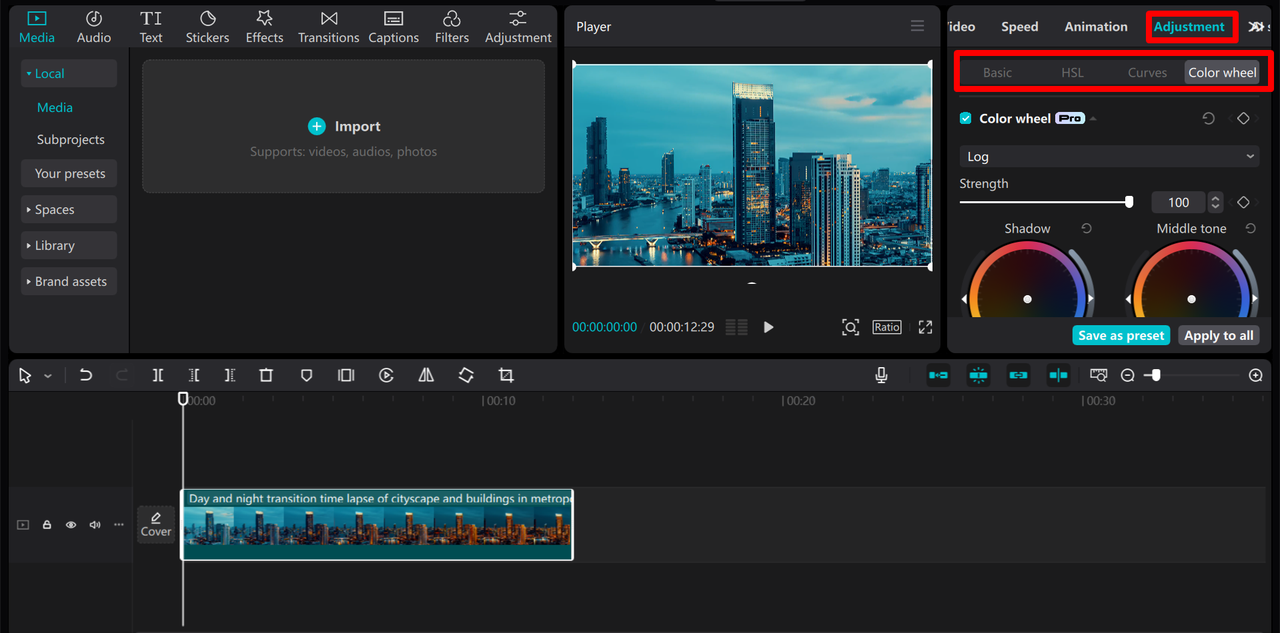Screen dimensions: 1280x633
Task: Start voice recording with the microphone icon
Action: [881, 375]
